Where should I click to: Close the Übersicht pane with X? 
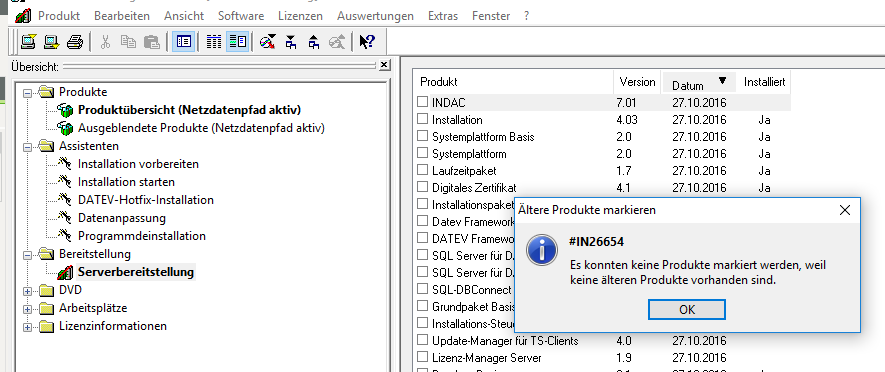pyautogui.click(x=384, y=65)
